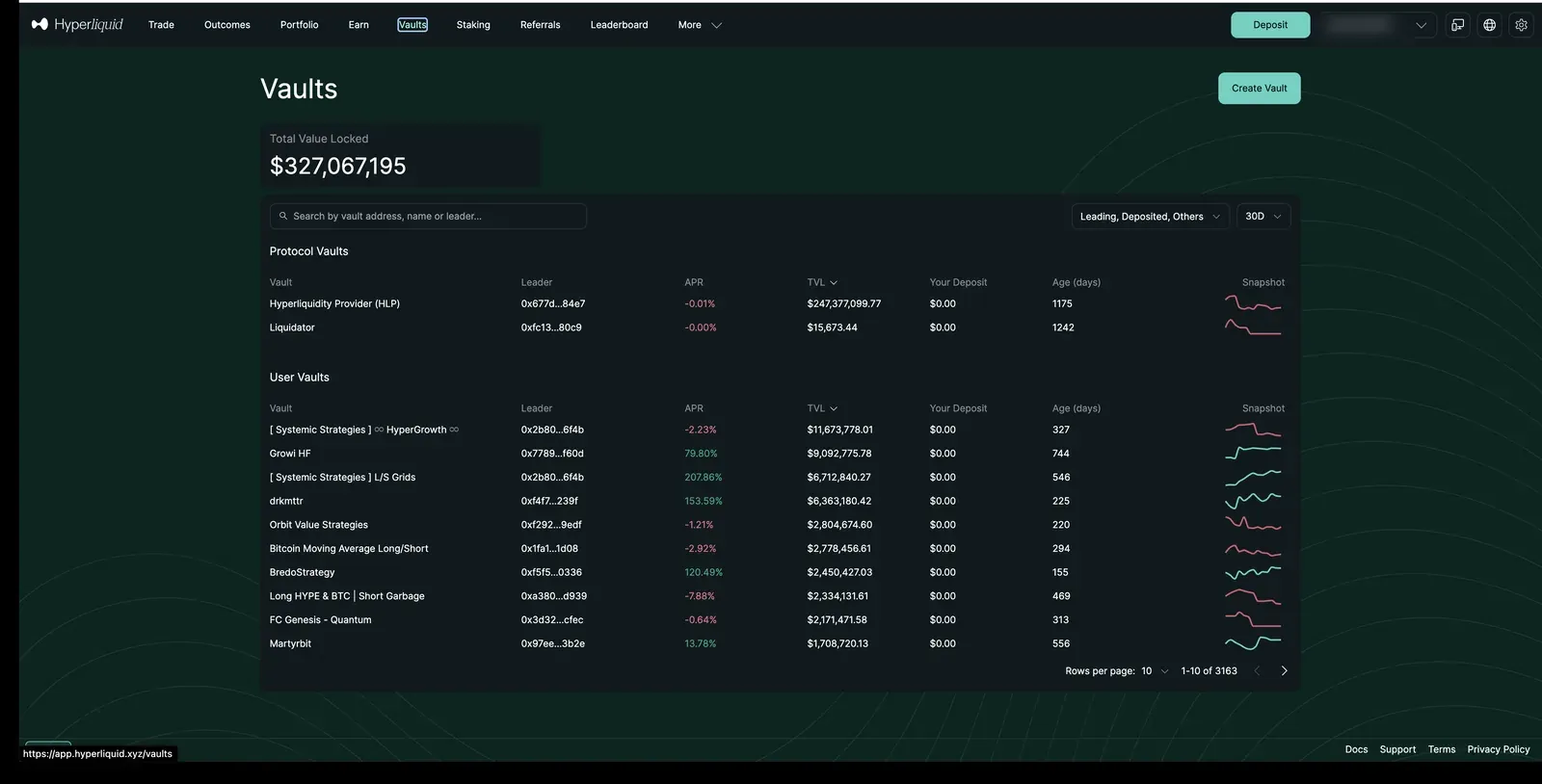
Task: Open the FC Genesis - Quantum snapshot chart
Action: tap(1253, 619)
